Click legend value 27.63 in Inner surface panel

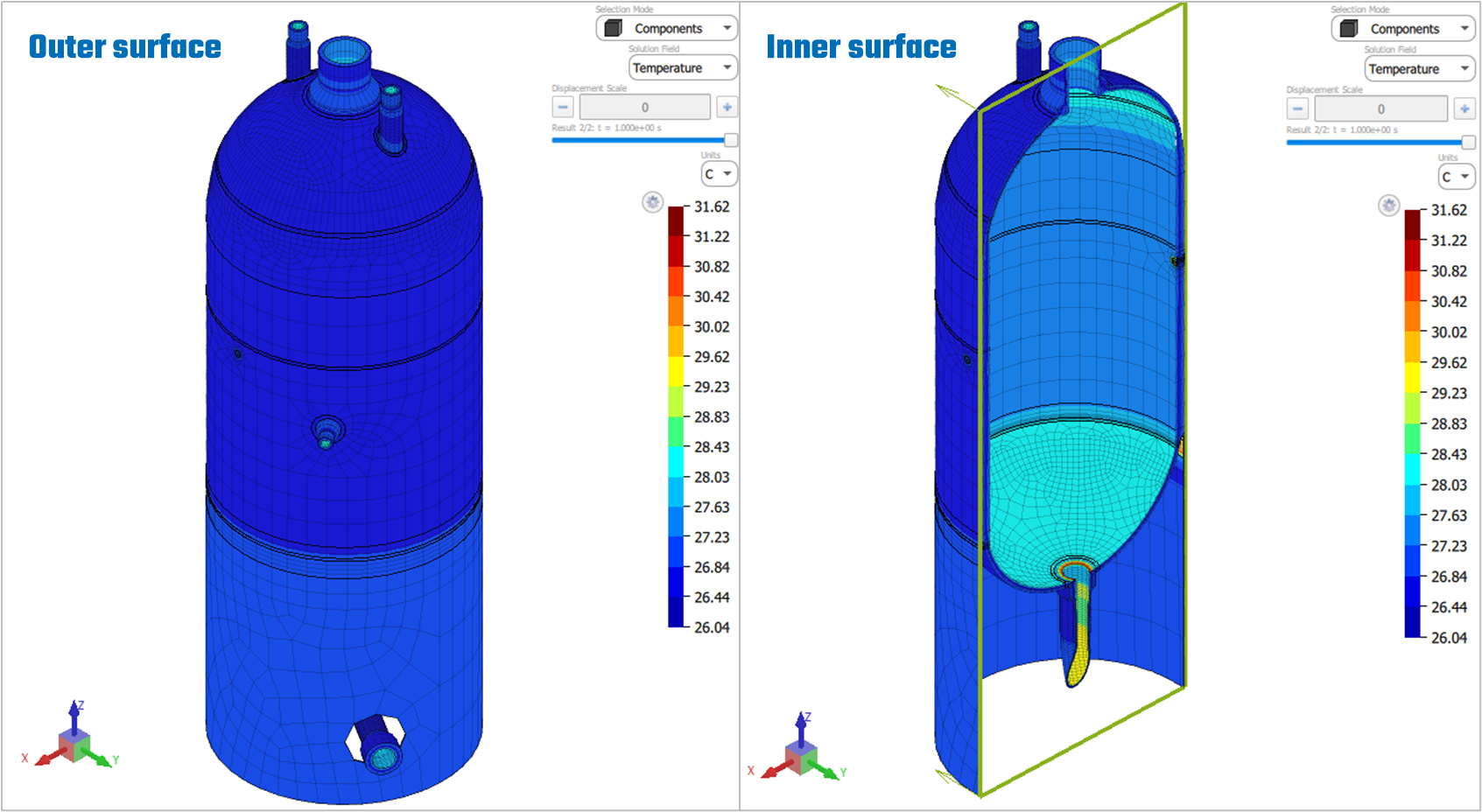[1449, 515]
